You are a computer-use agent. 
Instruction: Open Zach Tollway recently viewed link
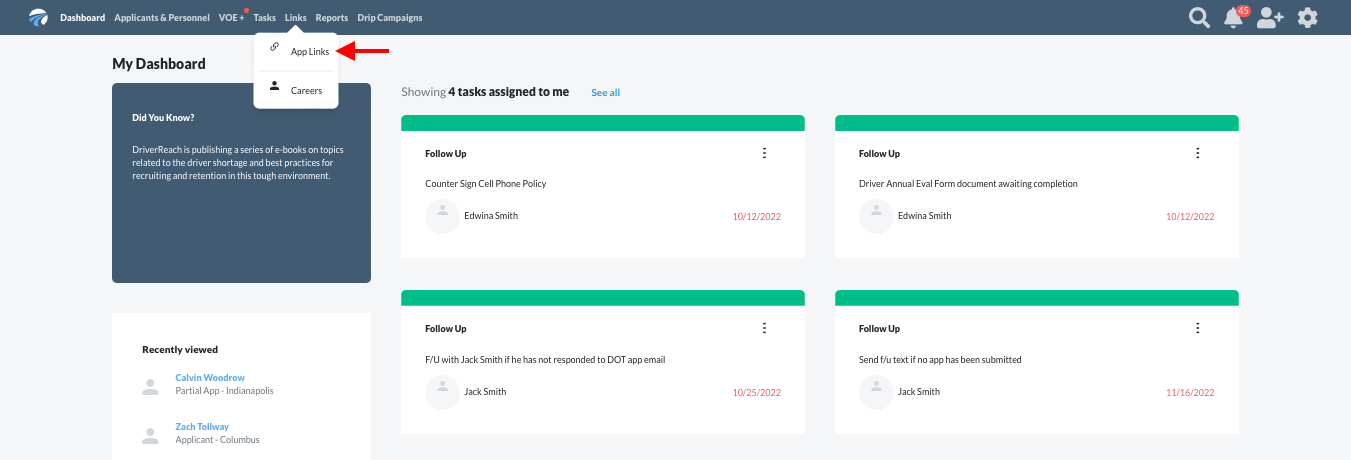(x=202, y=426)
